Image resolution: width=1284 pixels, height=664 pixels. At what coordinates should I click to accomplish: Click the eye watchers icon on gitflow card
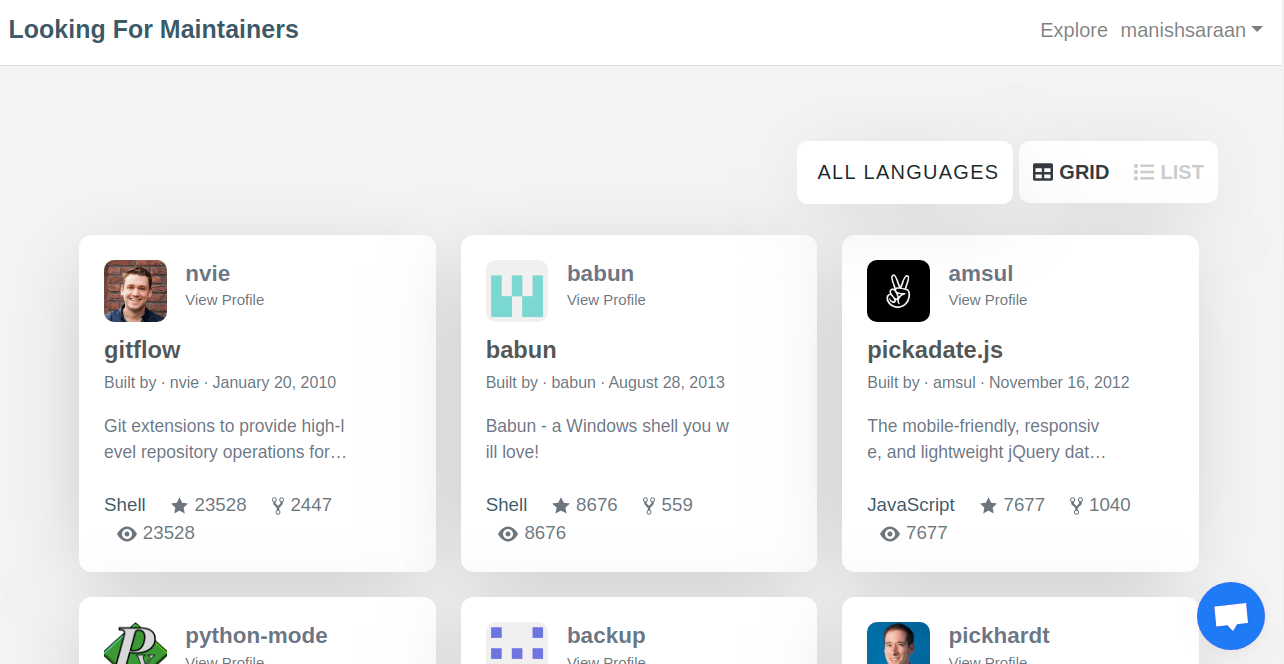coord(127,534)
